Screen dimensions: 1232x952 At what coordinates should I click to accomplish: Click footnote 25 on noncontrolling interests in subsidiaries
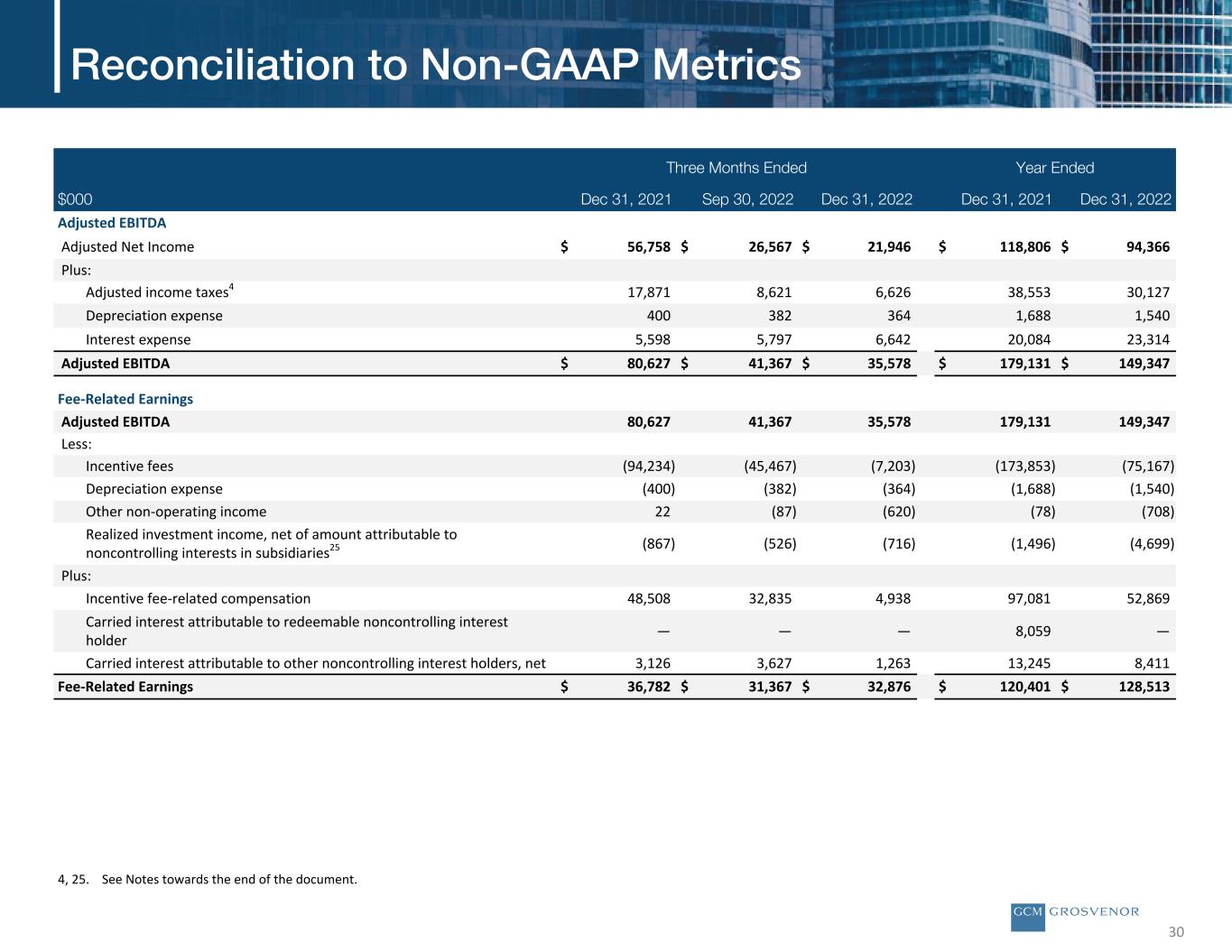point(334,548)
